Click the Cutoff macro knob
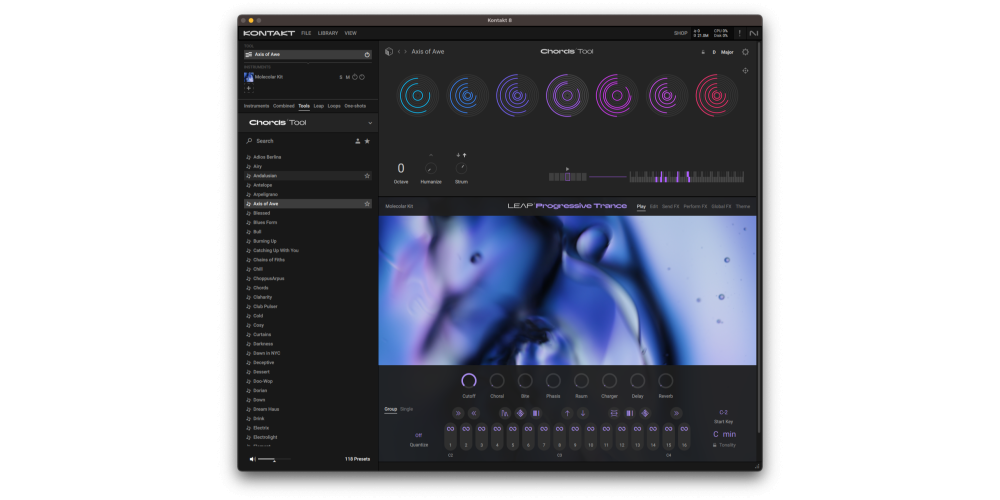The image size is (1000, 500). [469, 381]
